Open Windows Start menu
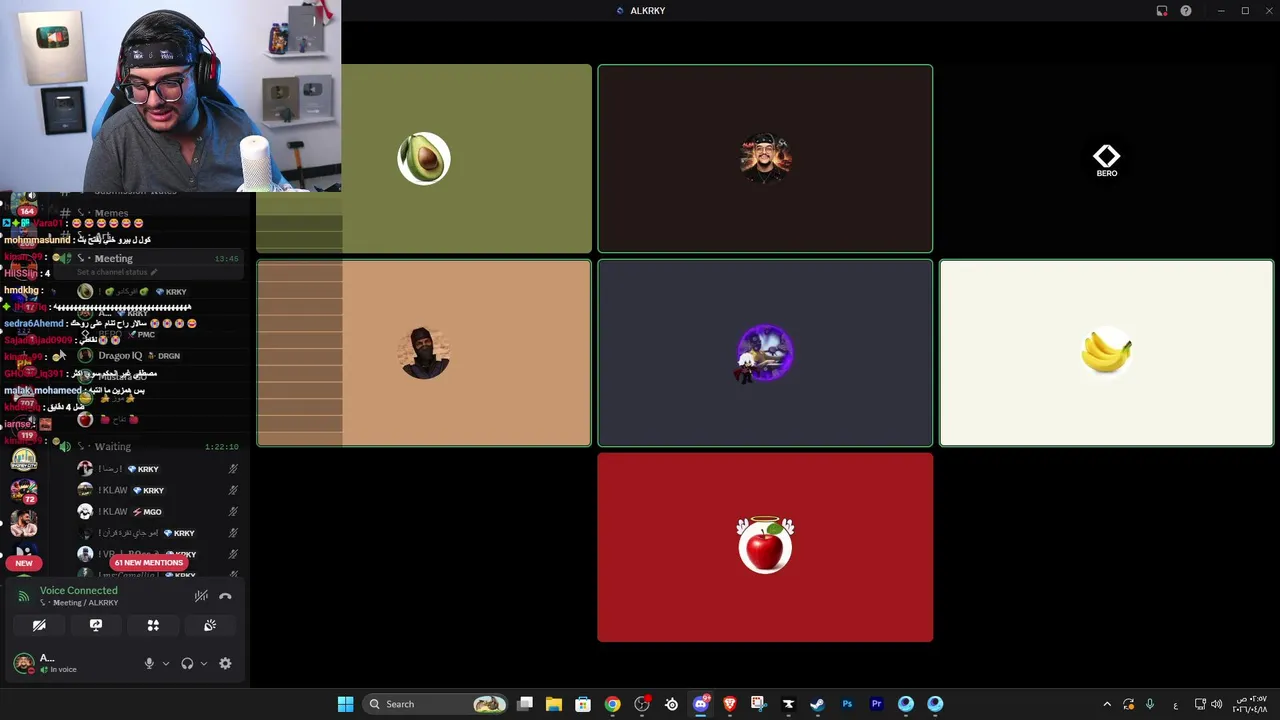 [345, 704]
